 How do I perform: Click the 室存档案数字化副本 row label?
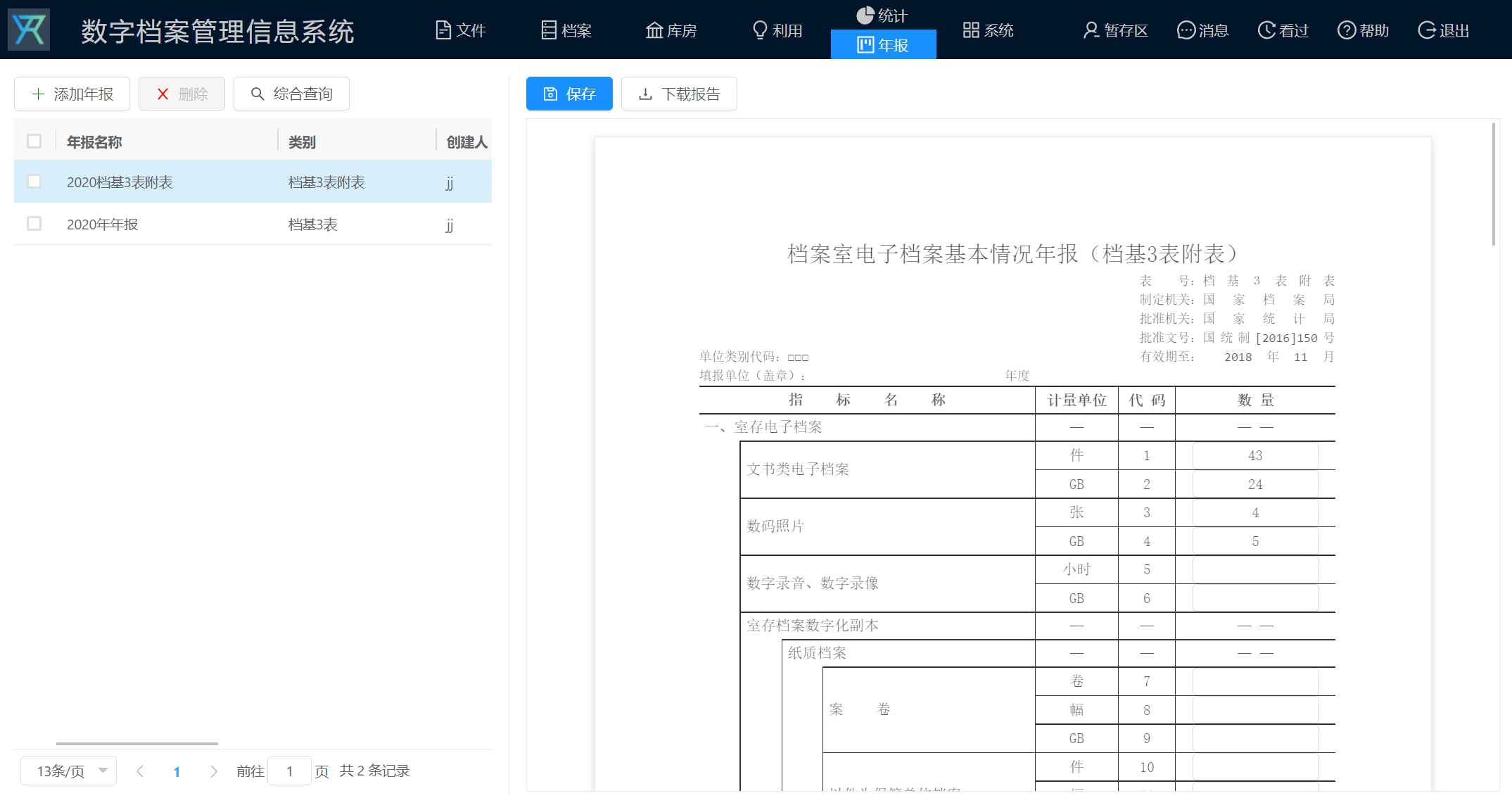(813, 626)
